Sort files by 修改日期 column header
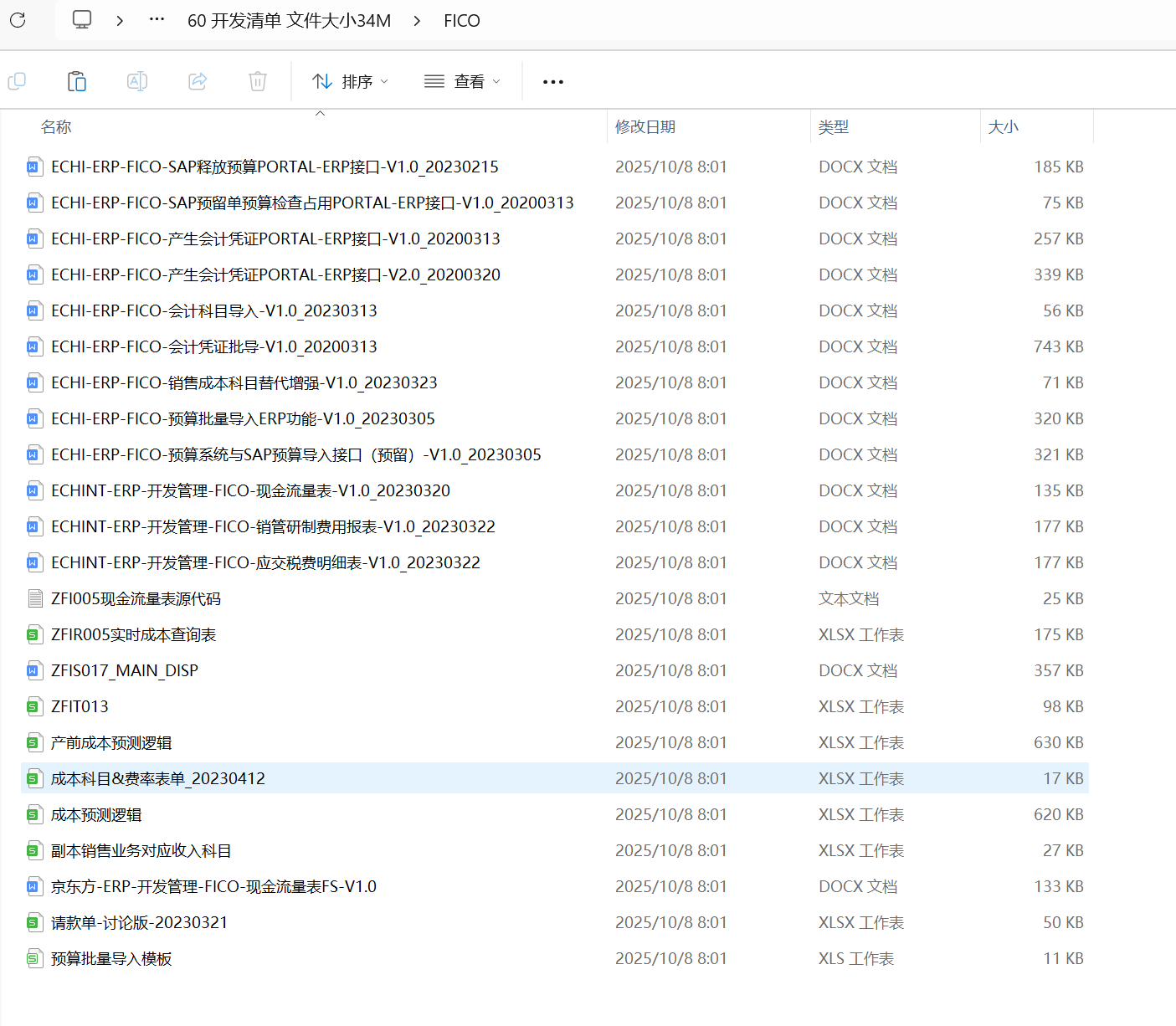The image size is (1176, 1026). (x=644, y=127)
